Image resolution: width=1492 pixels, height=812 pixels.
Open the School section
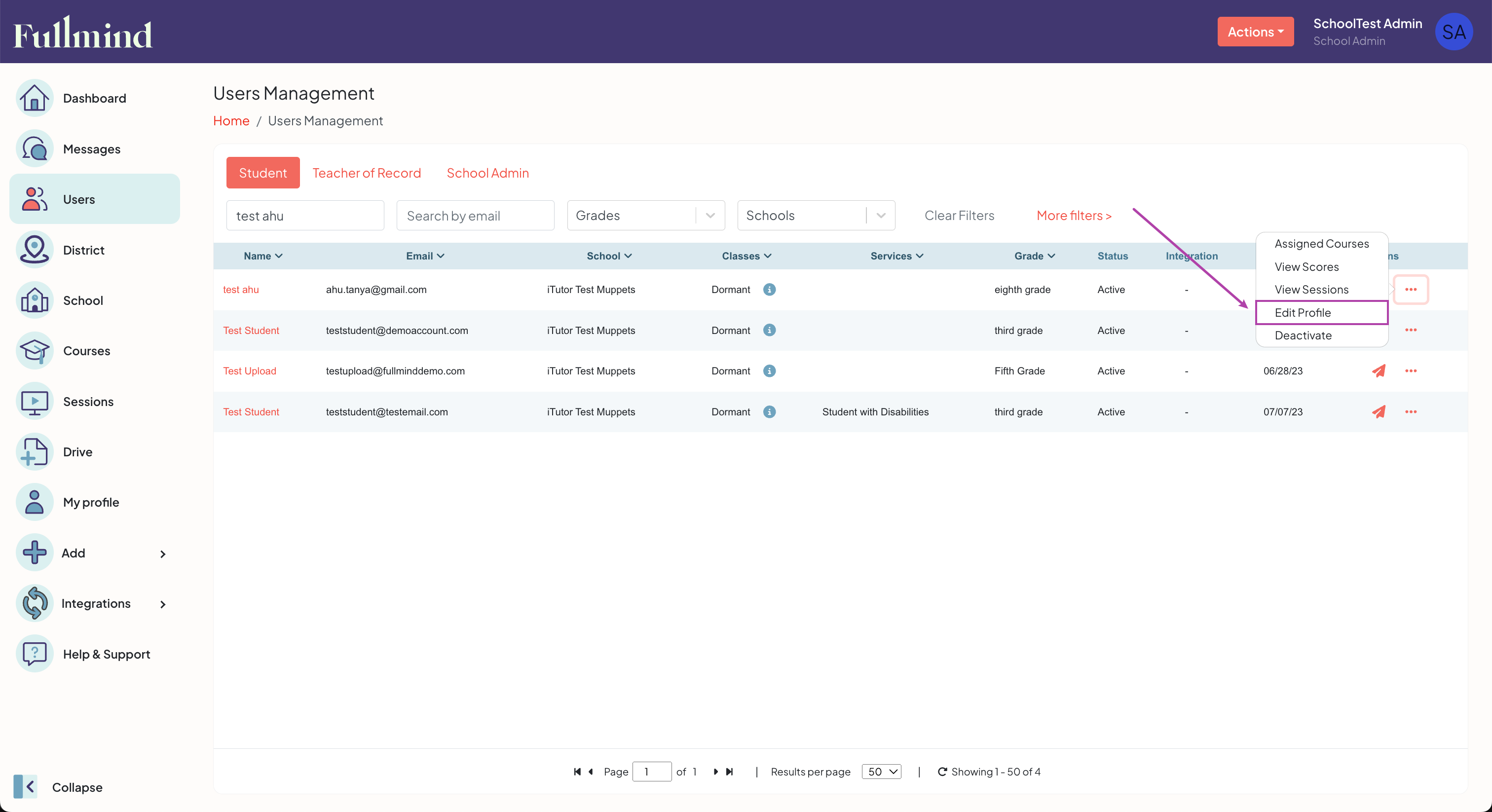tap(82, 300)
